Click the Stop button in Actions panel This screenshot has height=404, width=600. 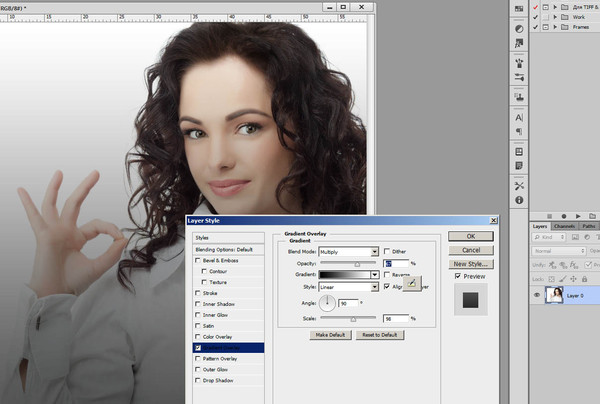[x=549, y=216]
